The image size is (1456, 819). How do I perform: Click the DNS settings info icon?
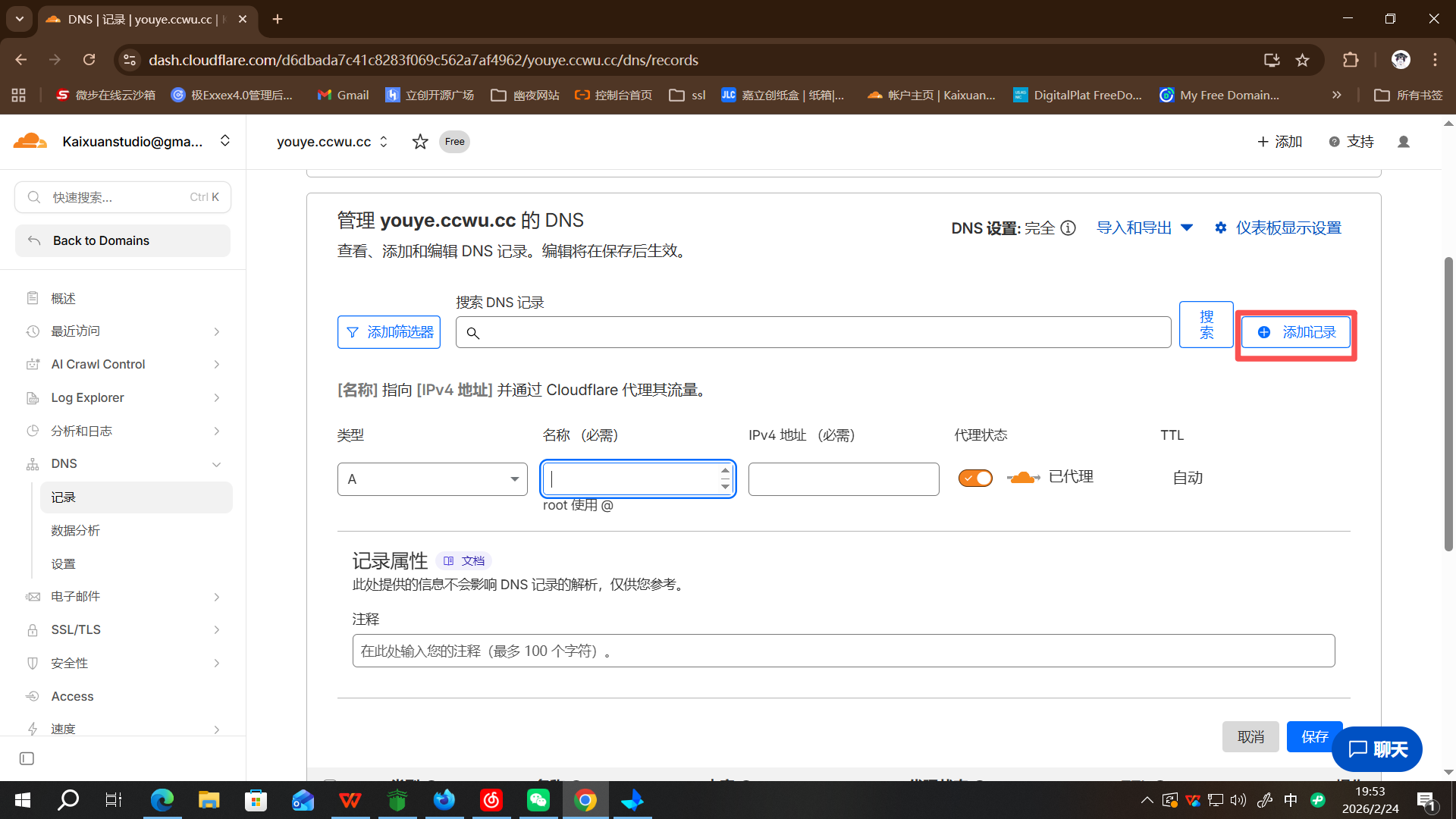point(1068,228)
